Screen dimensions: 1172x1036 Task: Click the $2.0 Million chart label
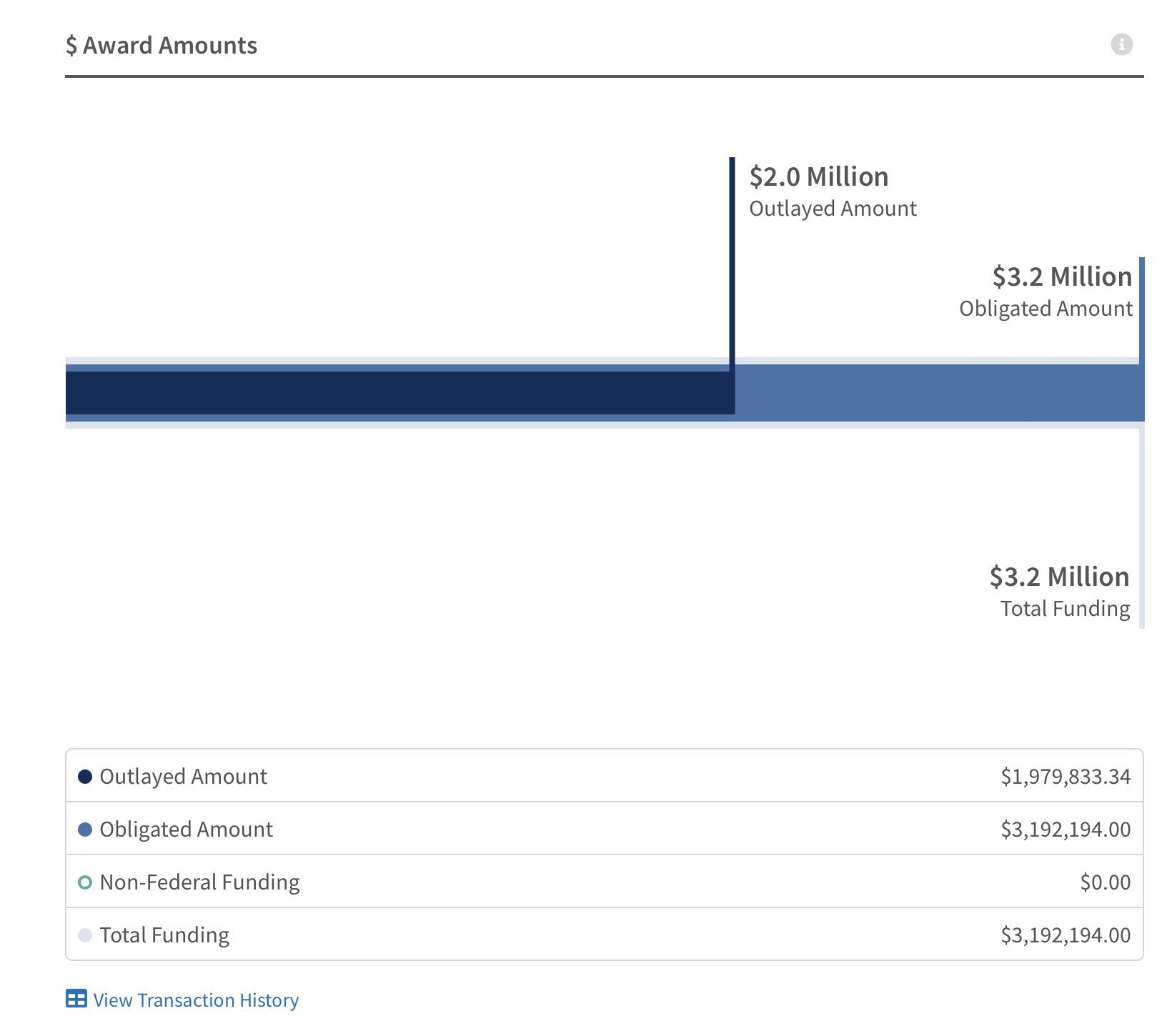tap(819, 176)
